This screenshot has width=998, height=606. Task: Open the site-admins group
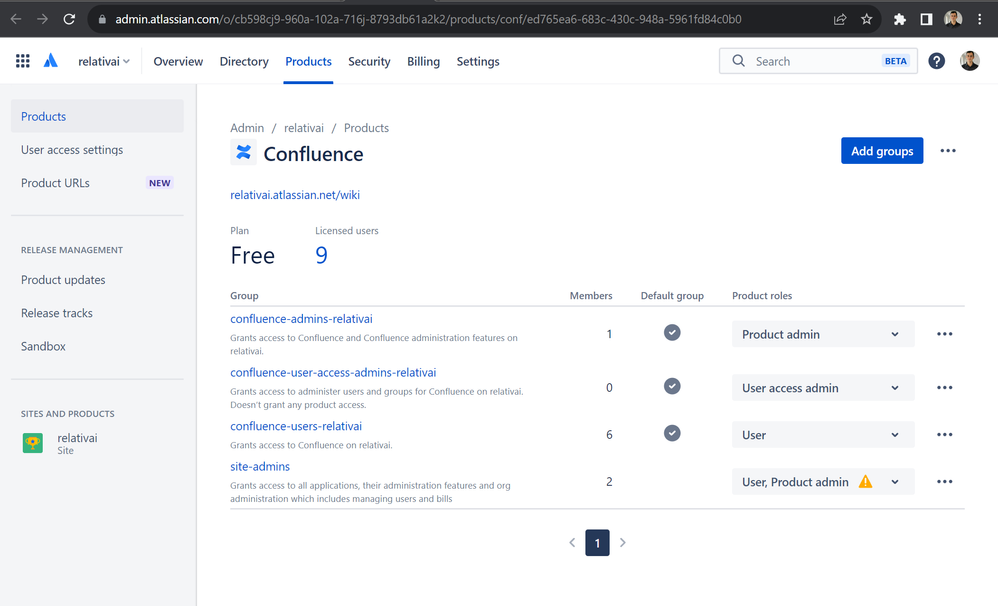(260, 467)
